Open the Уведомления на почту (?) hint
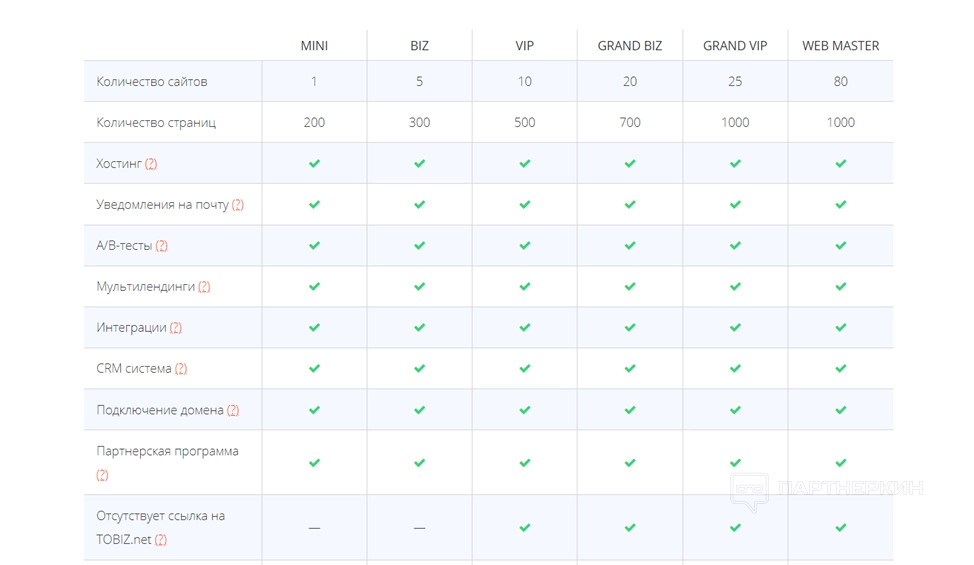Screen dimensions: 974x565 pos(238,205)
